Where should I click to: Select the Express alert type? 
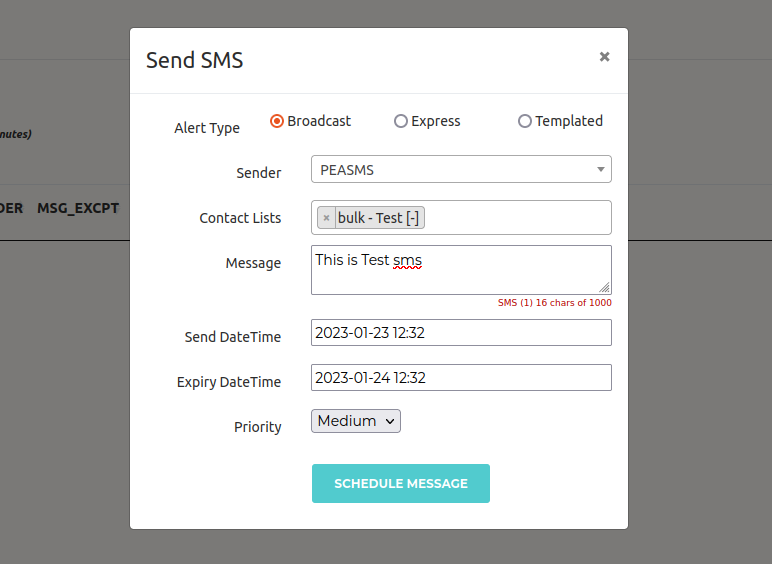(401, 121)
